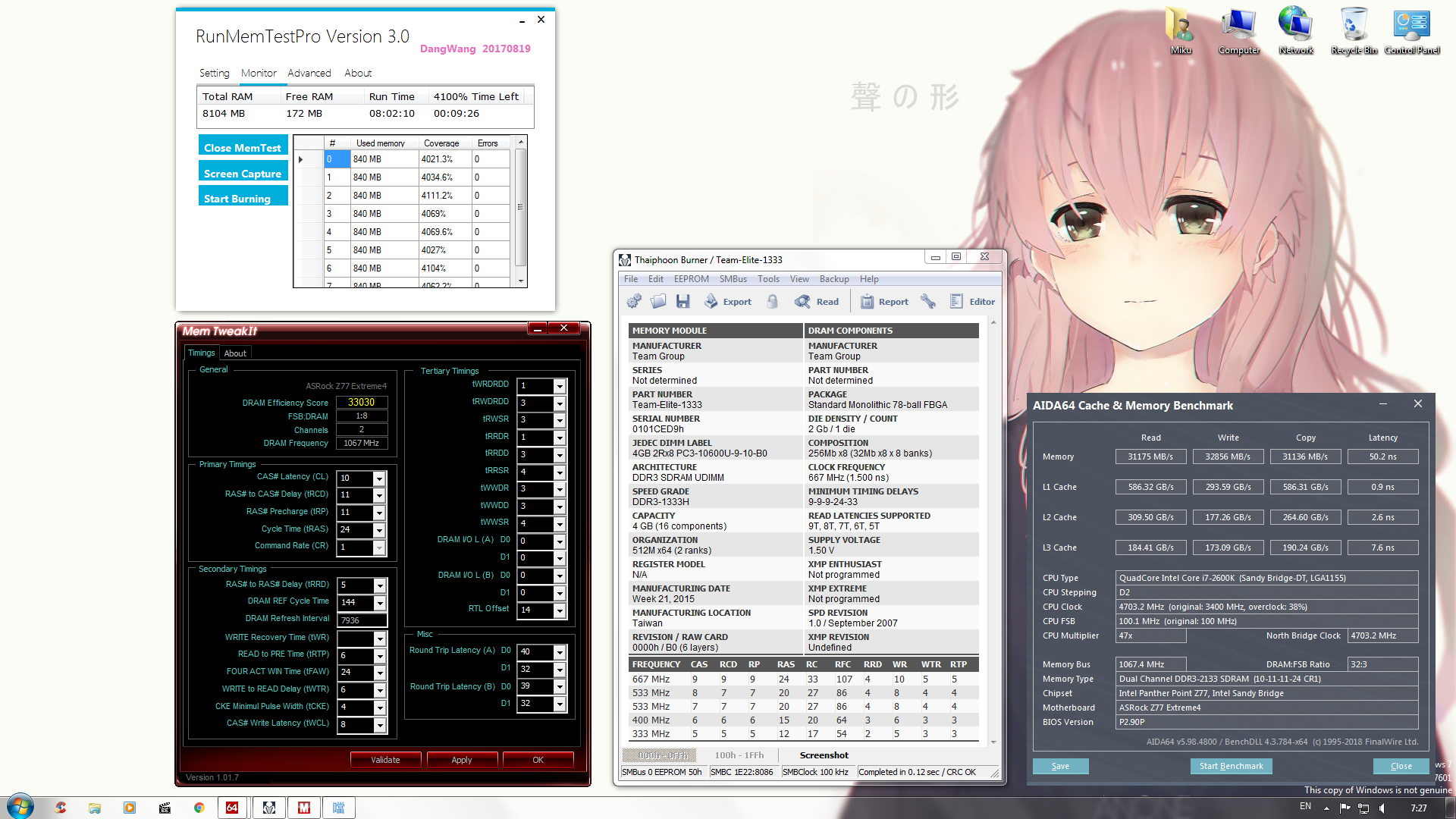Expand Cycle Time (tRAS) dropdown
The height and width of the screenshot is (819, 1456).
coord(379,530)
